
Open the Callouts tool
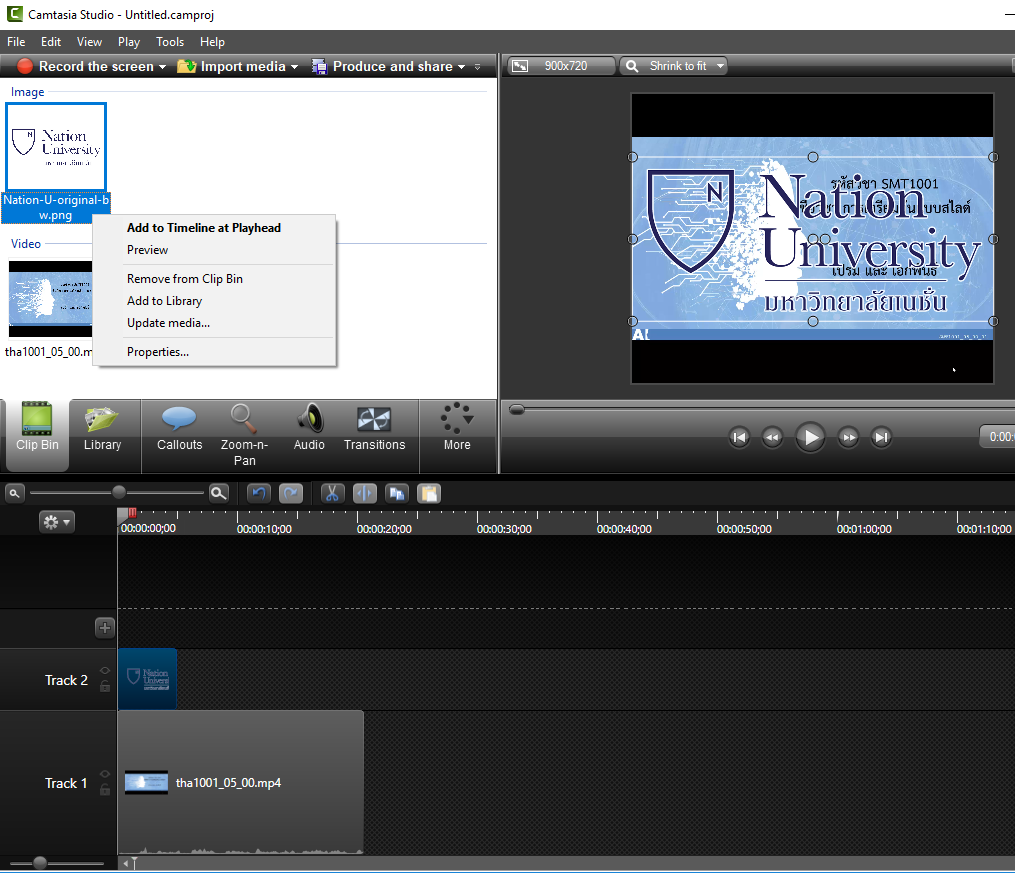coord(179,428)
